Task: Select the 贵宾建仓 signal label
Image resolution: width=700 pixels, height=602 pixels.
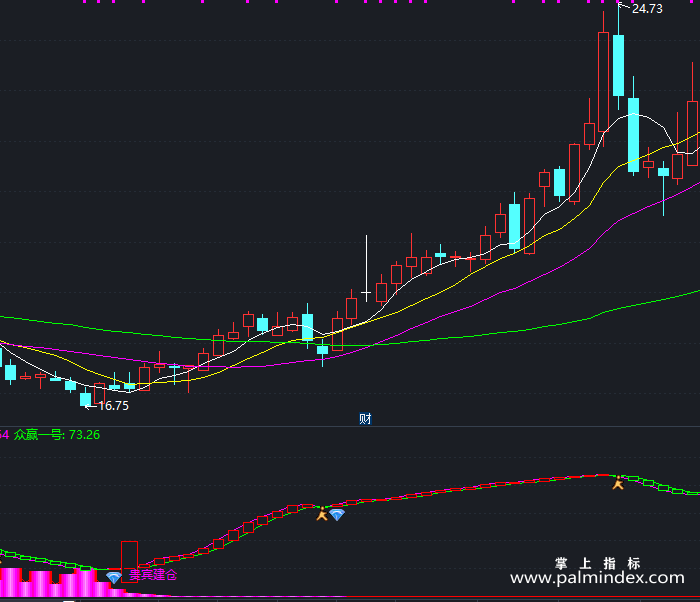Action: tap(153, 574)
